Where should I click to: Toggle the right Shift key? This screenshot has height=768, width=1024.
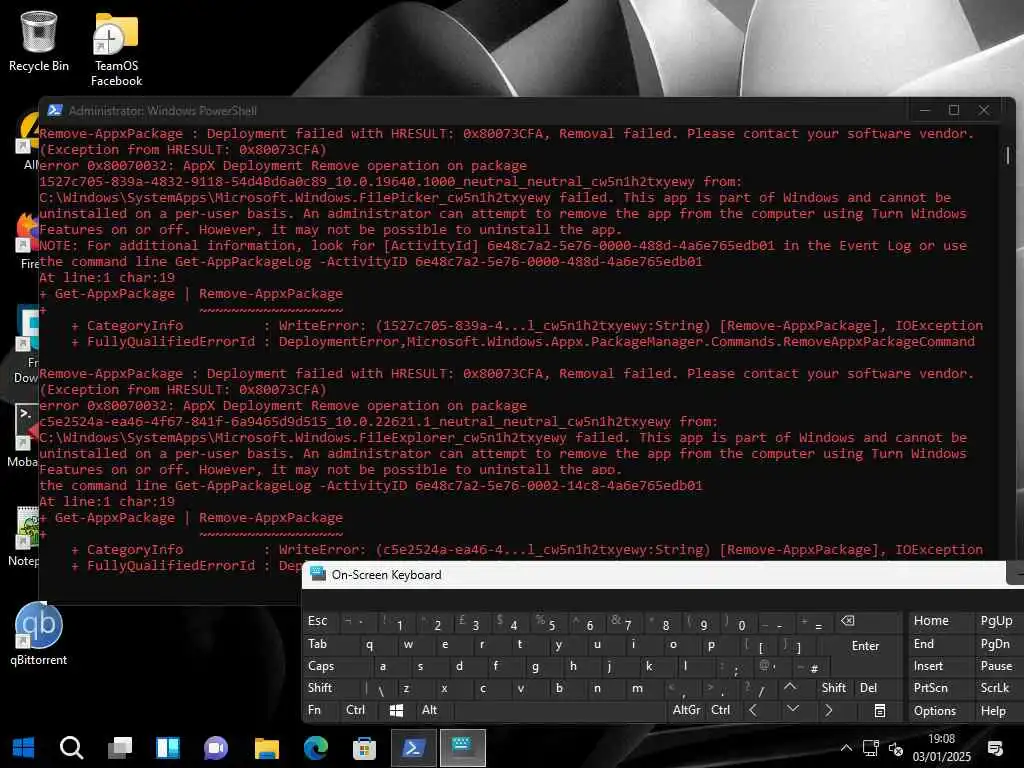tap(834, 688)
